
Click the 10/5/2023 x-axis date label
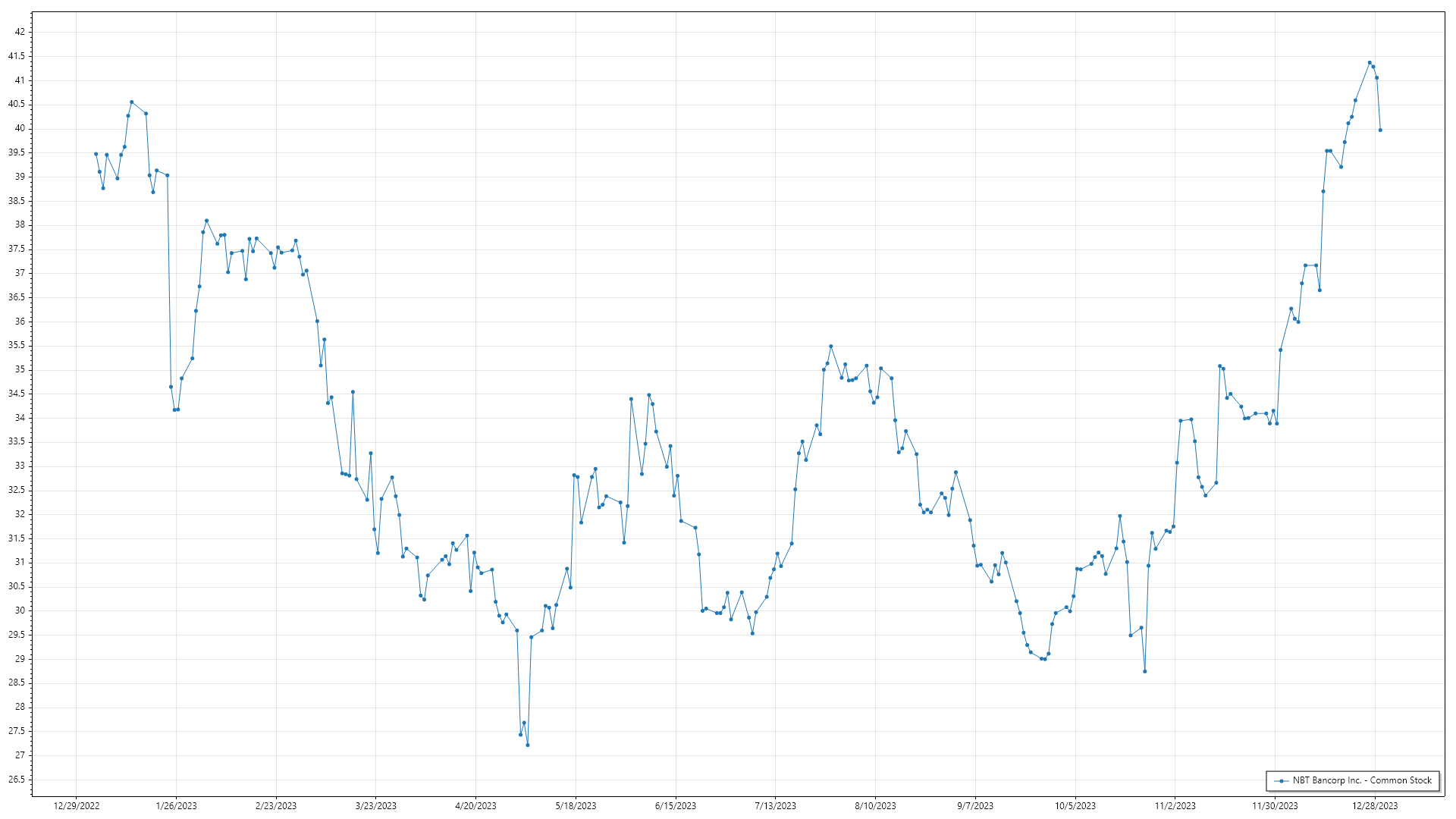point(1075,806)
